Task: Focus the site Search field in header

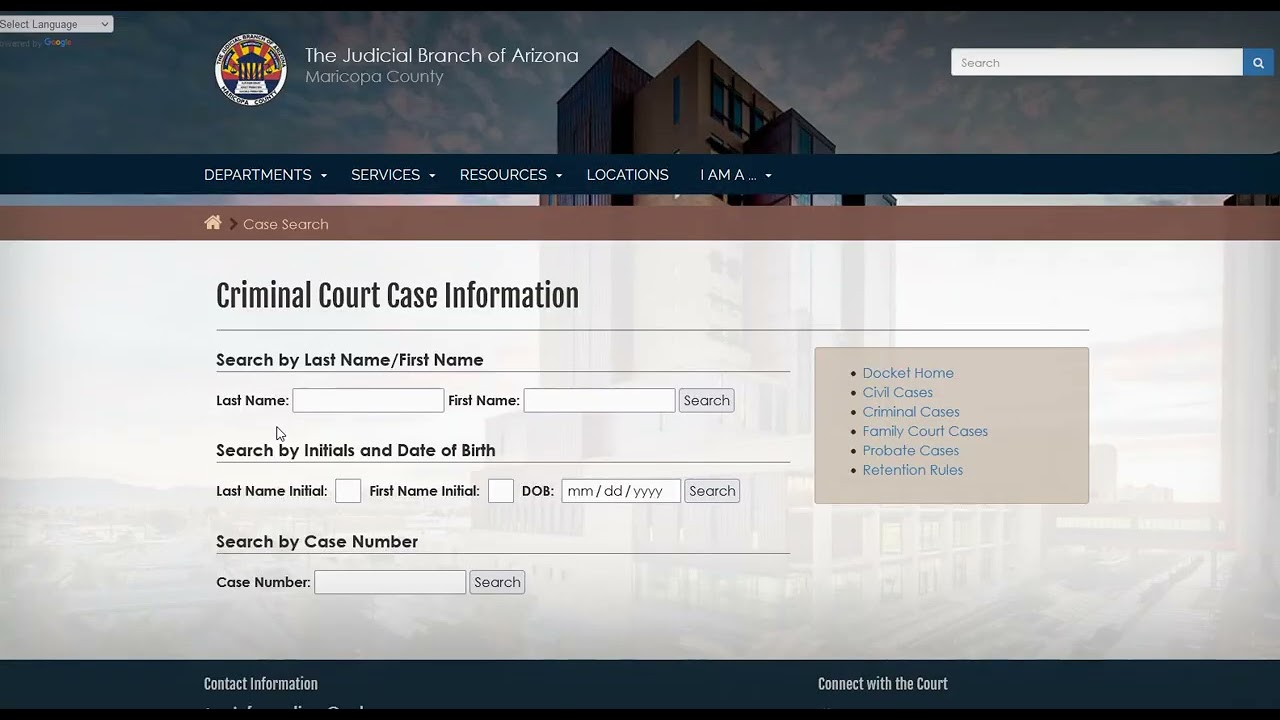Action: pyautogui.click(x=1097, y=63)
